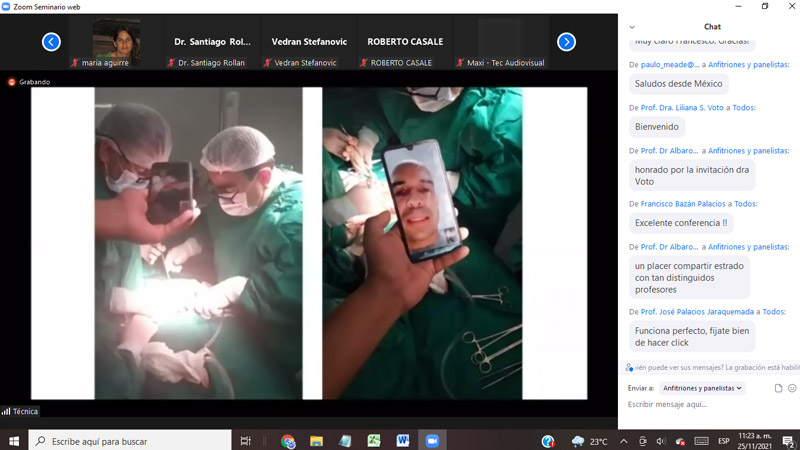Open the emoji picker in chat

point(792,388)
